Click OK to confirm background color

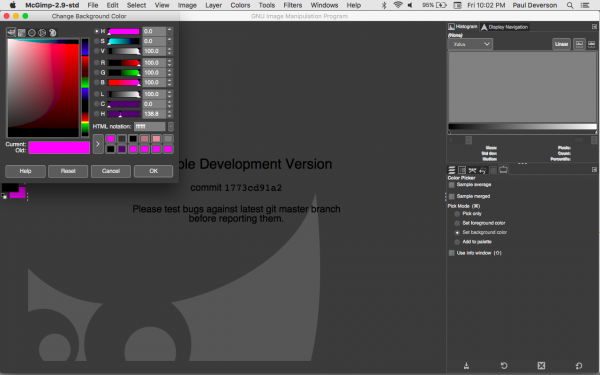(x=153, y=171)
